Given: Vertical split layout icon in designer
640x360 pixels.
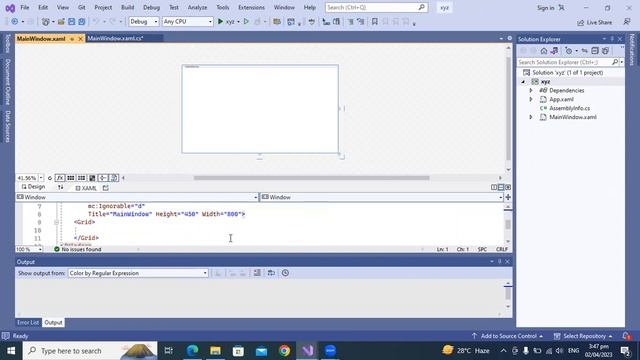Looking at the screenshot, I should (x=494, y=187).
